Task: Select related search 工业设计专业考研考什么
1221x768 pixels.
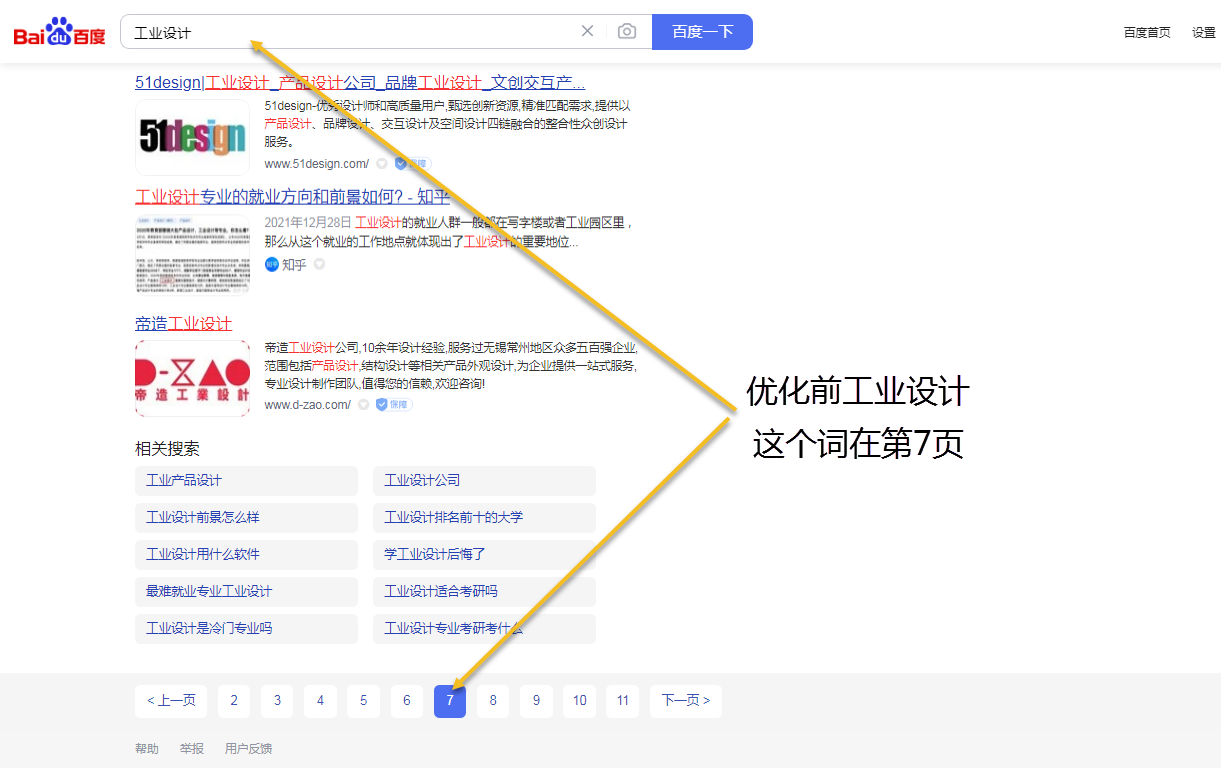Action: [x=484, y=629]
